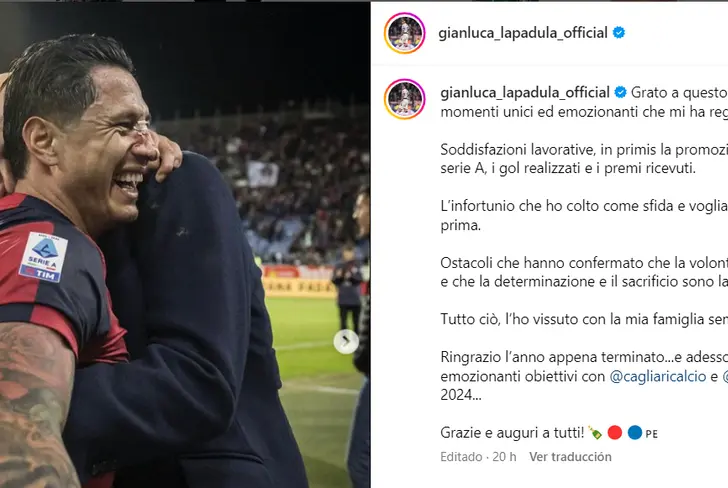
Task: Click verified badge beside the header username
Action: [x=618, y=33]
